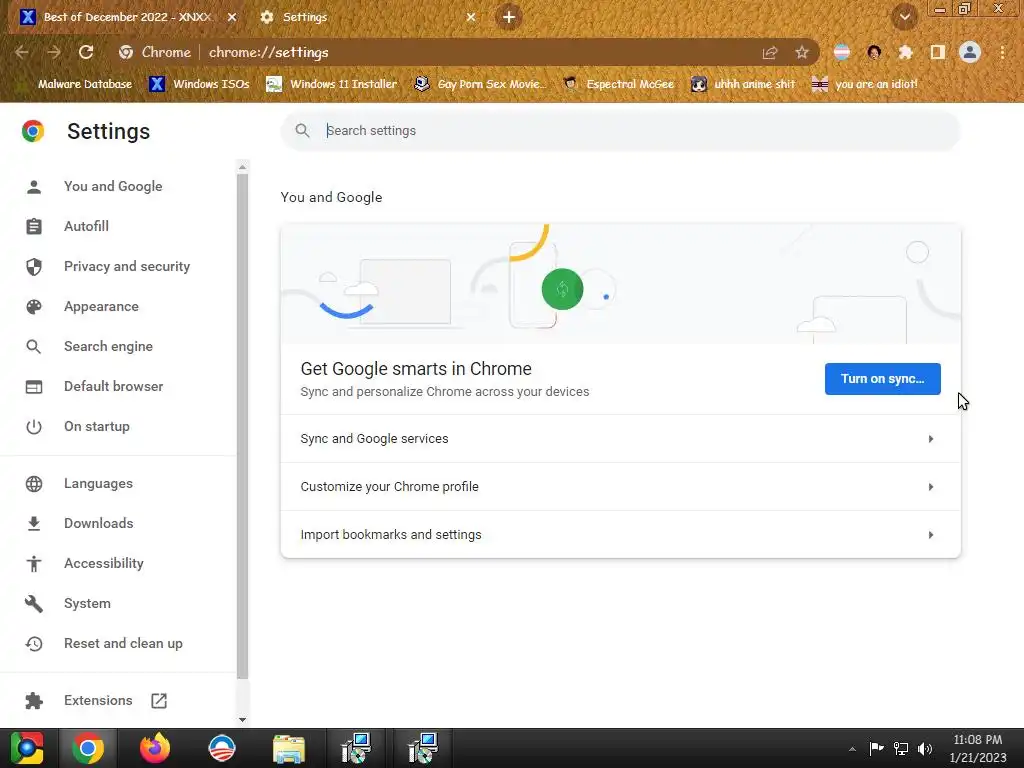Open Default browser settings section
1024x768 pixels.
click(x=114, y=386)
